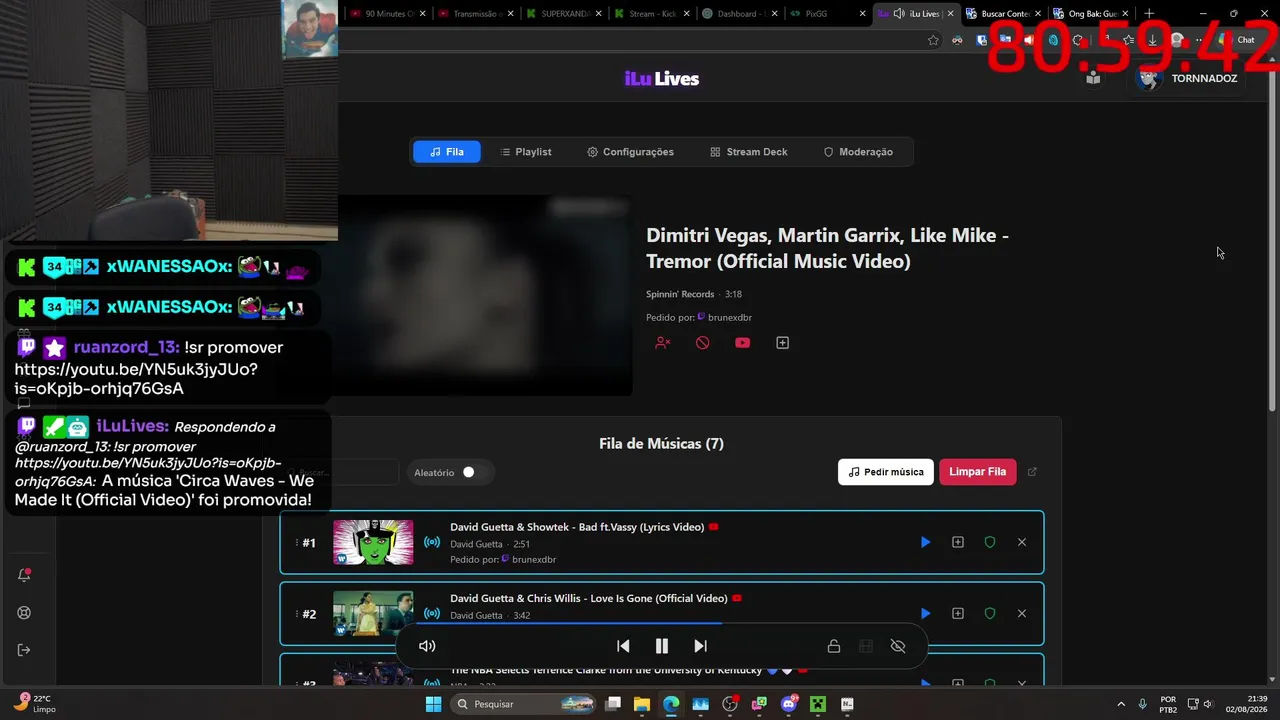Pause the current playback
Viewport: 1280px width, 720px height.
[662, 646]
